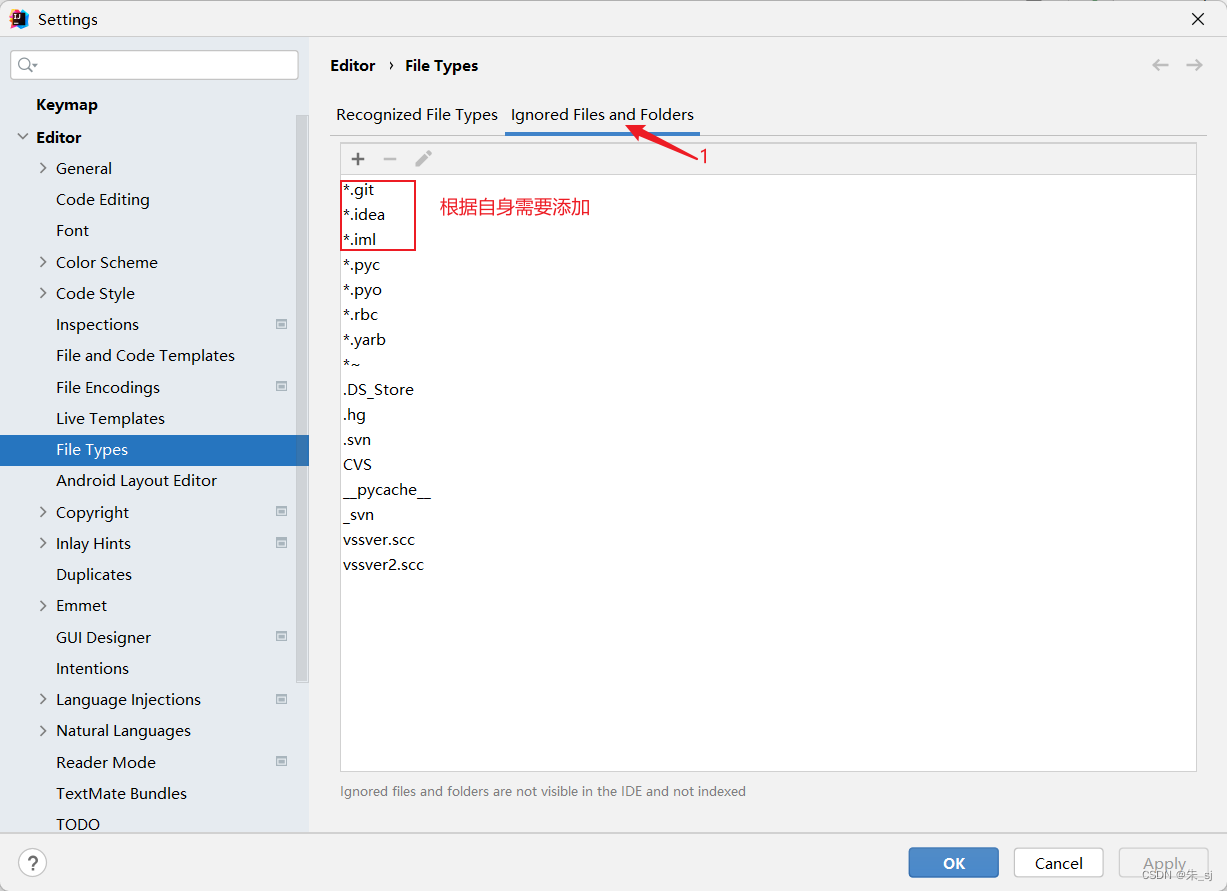Viewport: 1227px width, 891px height.
Task: Click the pencil icon to edit a pattern
Action: point(423,158)
